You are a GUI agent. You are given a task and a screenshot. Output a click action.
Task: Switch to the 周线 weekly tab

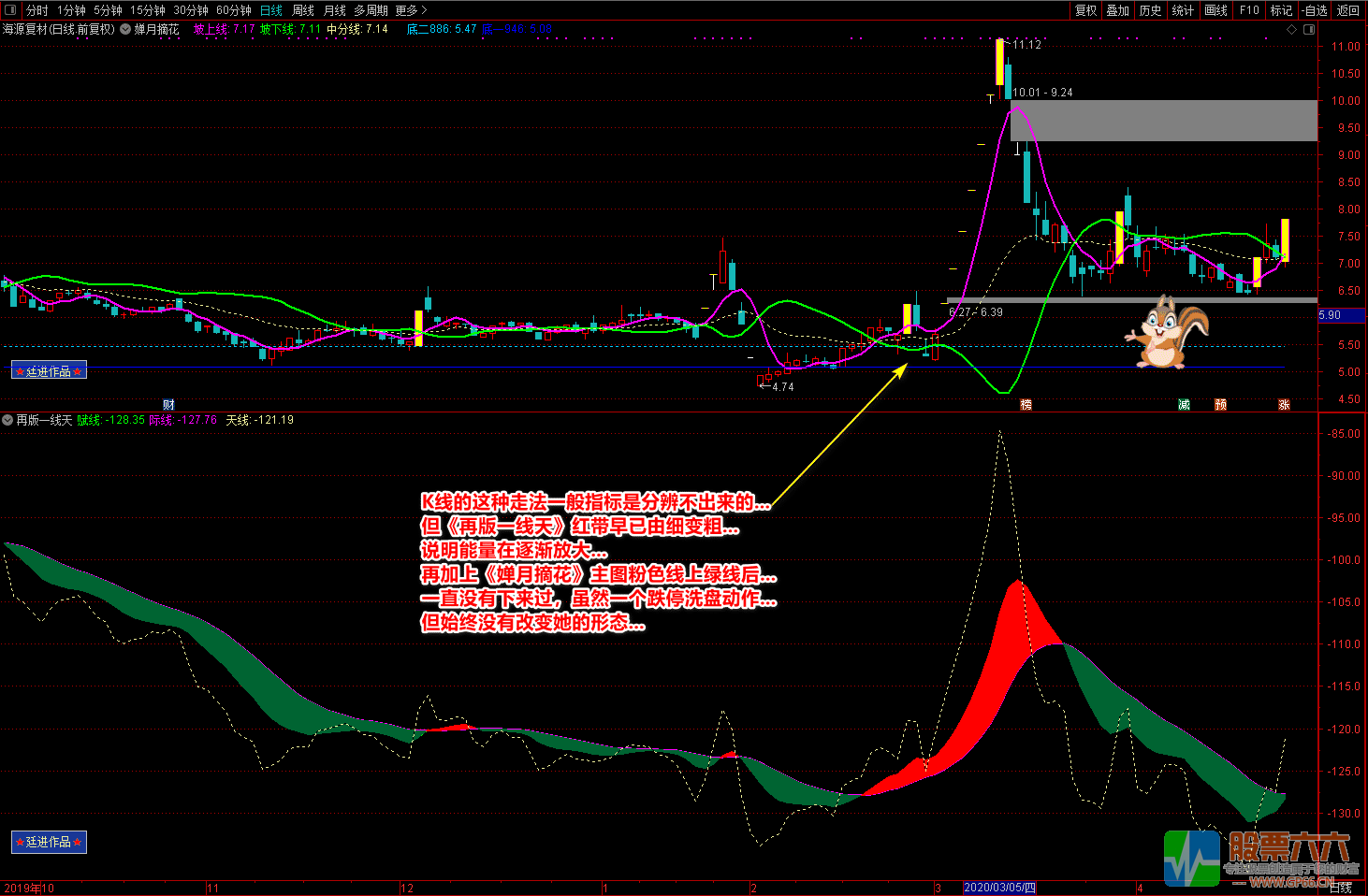303,10
